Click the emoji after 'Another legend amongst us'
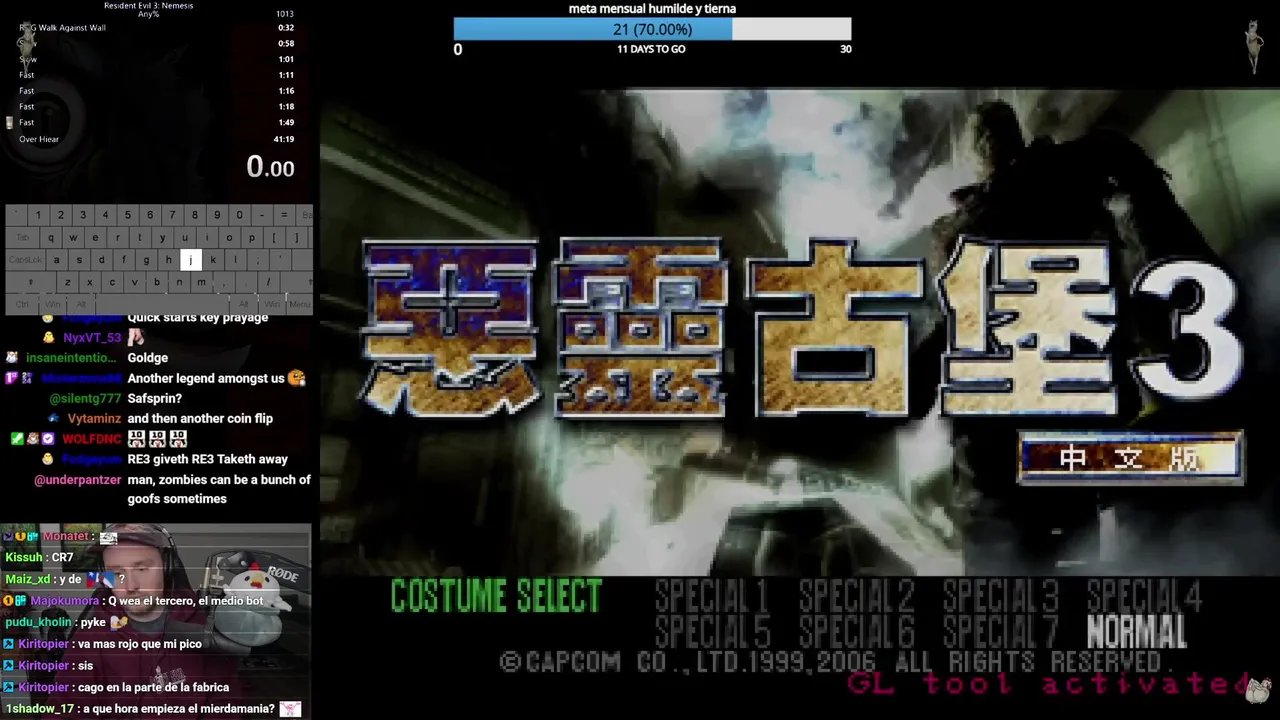 pyautogui.click(x=296, y=378)
